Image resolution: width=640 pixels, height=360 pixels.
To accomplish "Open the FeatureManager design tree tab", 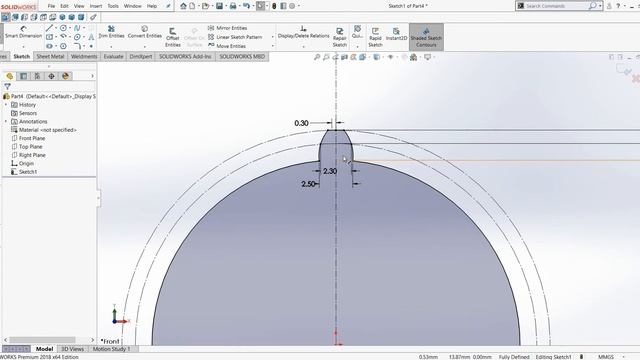I will pos(9,76).
